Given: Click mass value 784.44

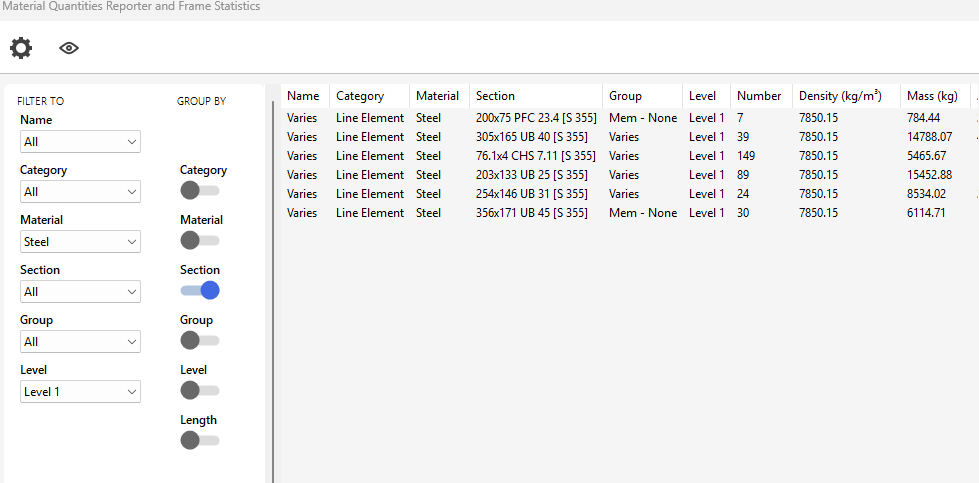Looking at the screenshot, I should (x=923, y=118).
